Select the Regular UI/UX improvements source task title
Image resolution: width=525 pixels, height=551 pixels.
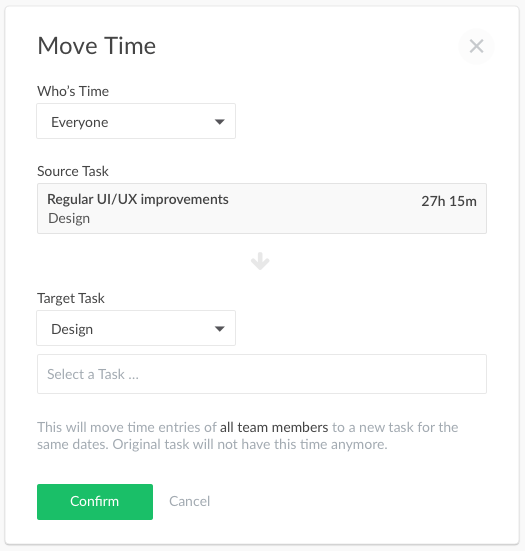(x=138, y=199)
